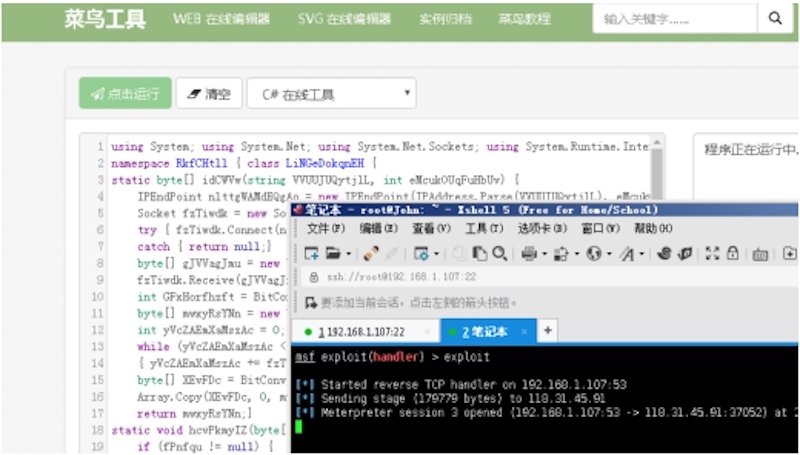800x455 pixels.
Task: Click the 输入关键字 search input field
Action: [x=675, y=19]
